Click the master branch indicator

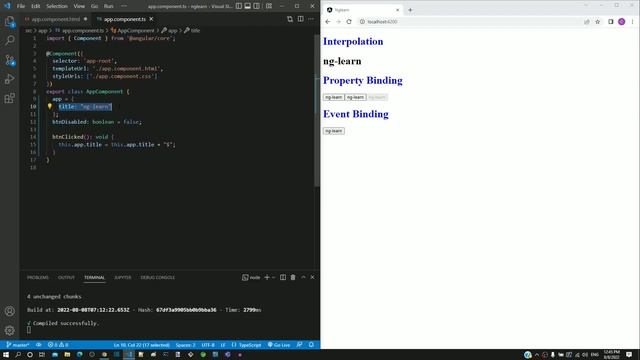tap(18, 345)
